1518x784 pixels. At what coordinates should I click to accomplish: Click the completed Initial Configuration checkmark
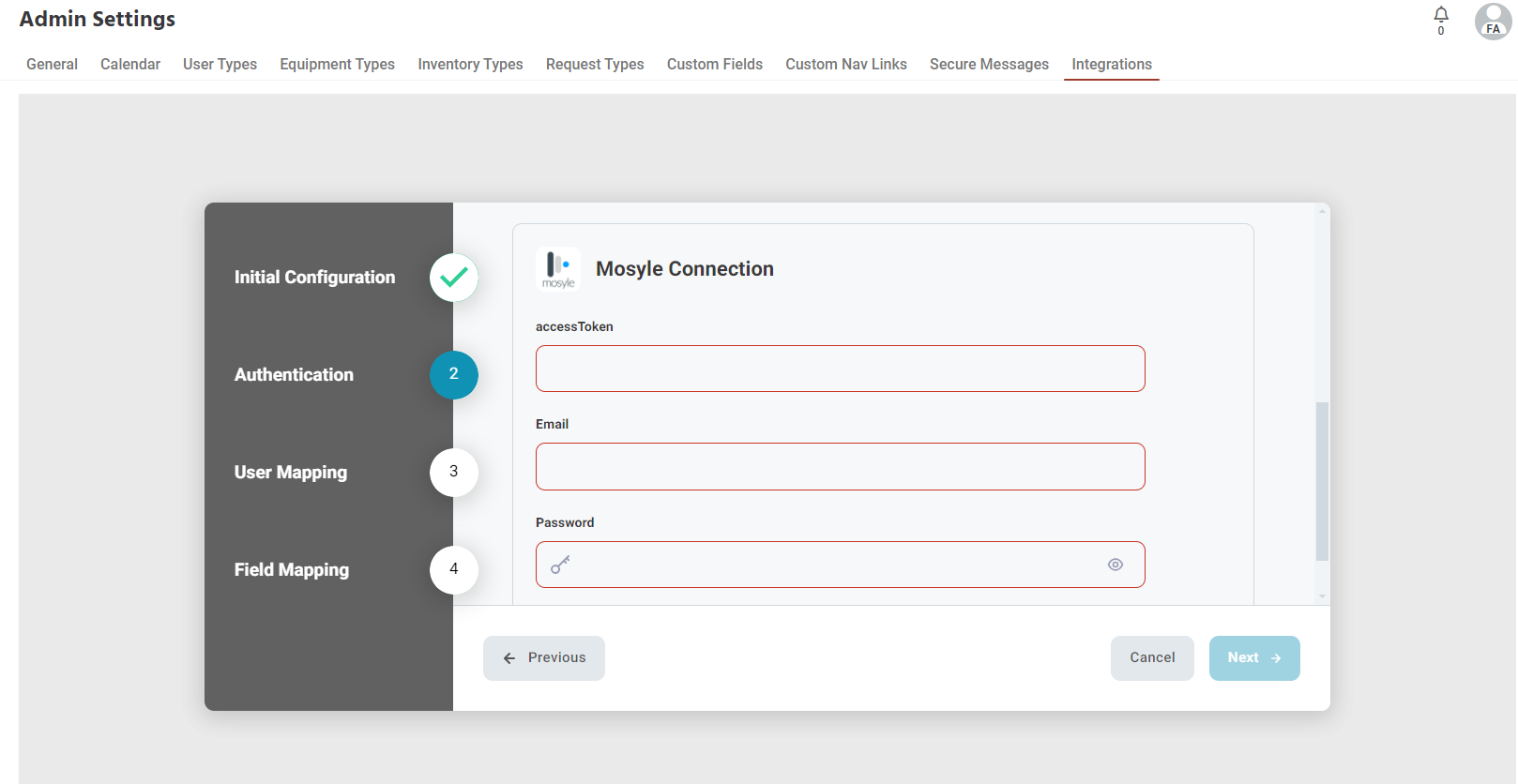click(x=454, y=278)
